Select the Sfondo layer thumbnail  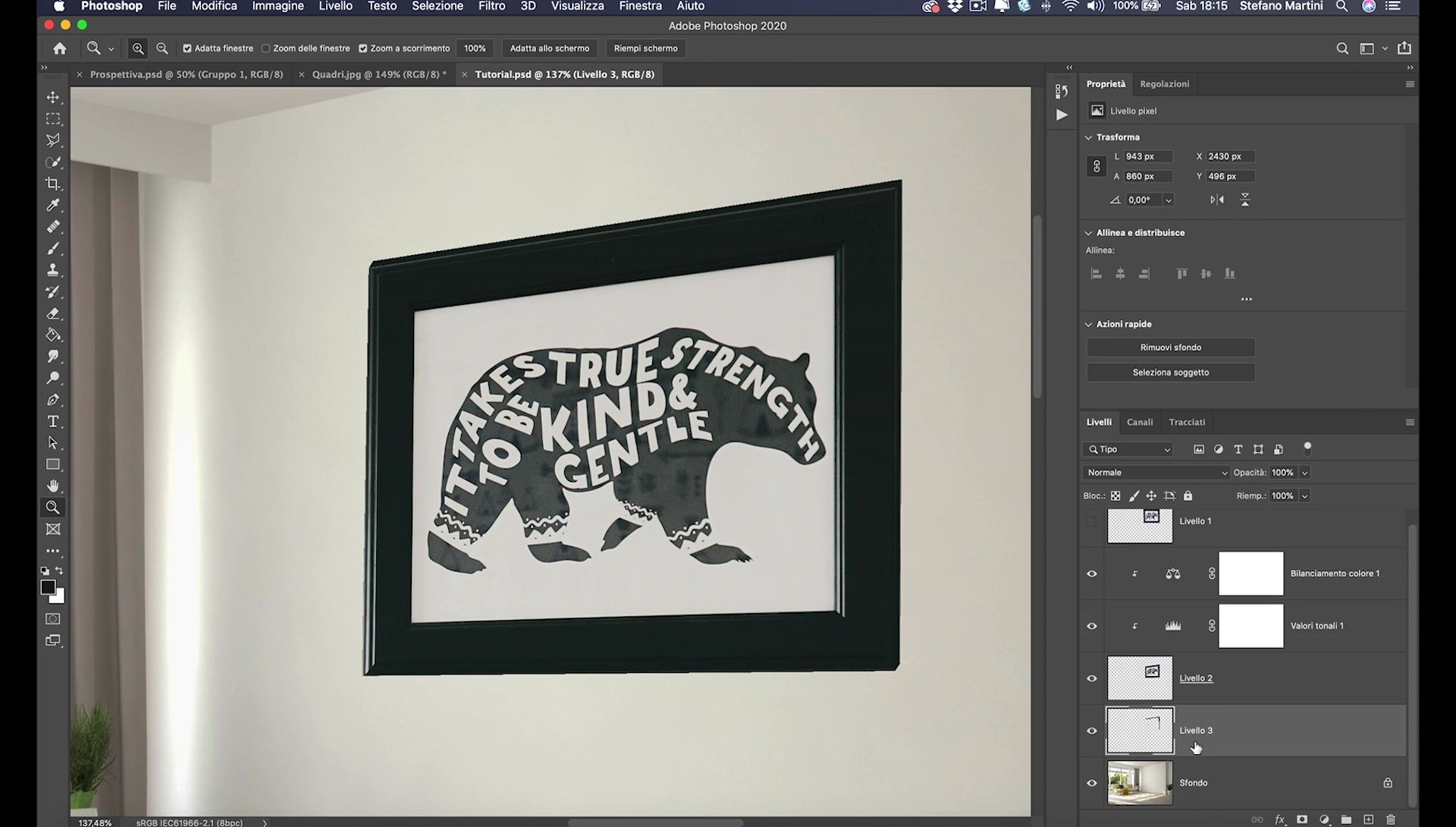[1140, 783]
